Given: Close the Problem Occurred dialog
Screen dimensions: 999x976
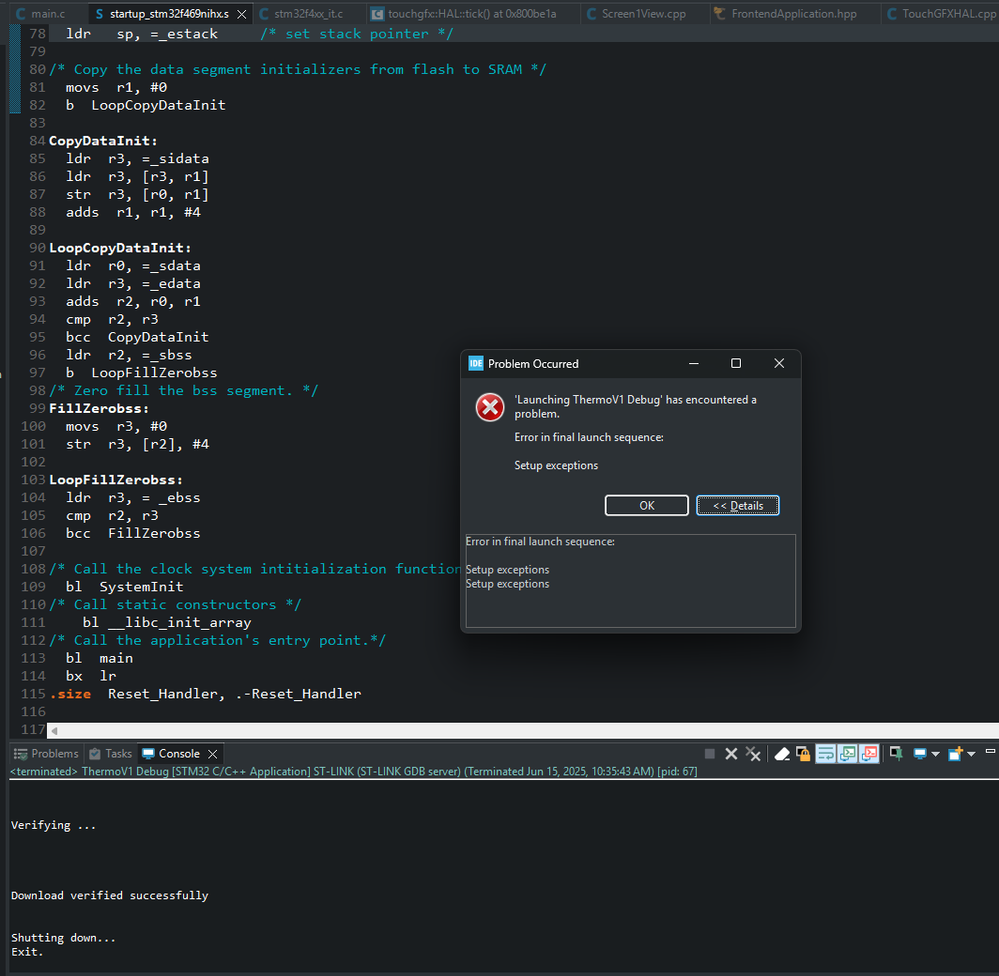Looking at the screenshot, I should point(779,363).
